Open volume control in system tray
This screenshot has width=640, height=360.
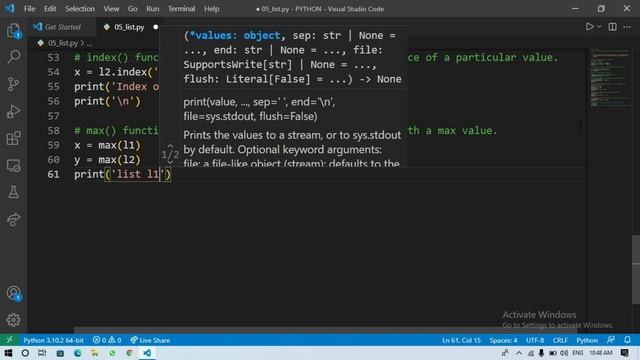click(564, 353)
